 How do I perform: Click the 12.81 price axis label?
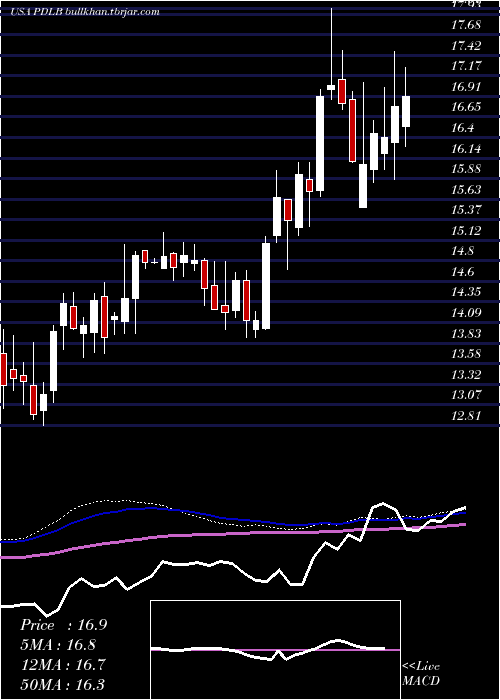point(466,416)
